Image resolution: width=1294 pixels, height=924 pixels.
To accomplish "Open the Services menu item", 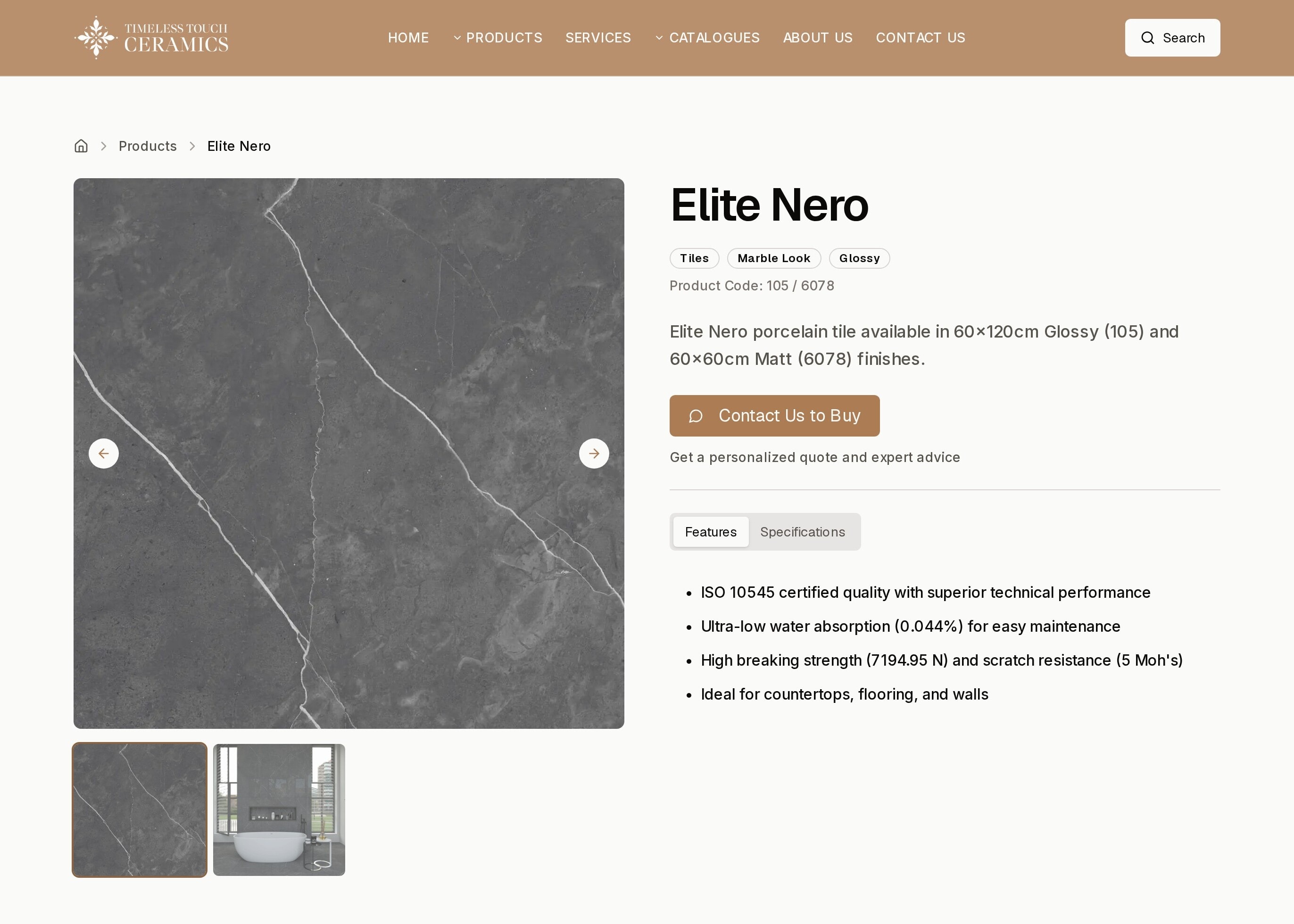I will 598,38.
